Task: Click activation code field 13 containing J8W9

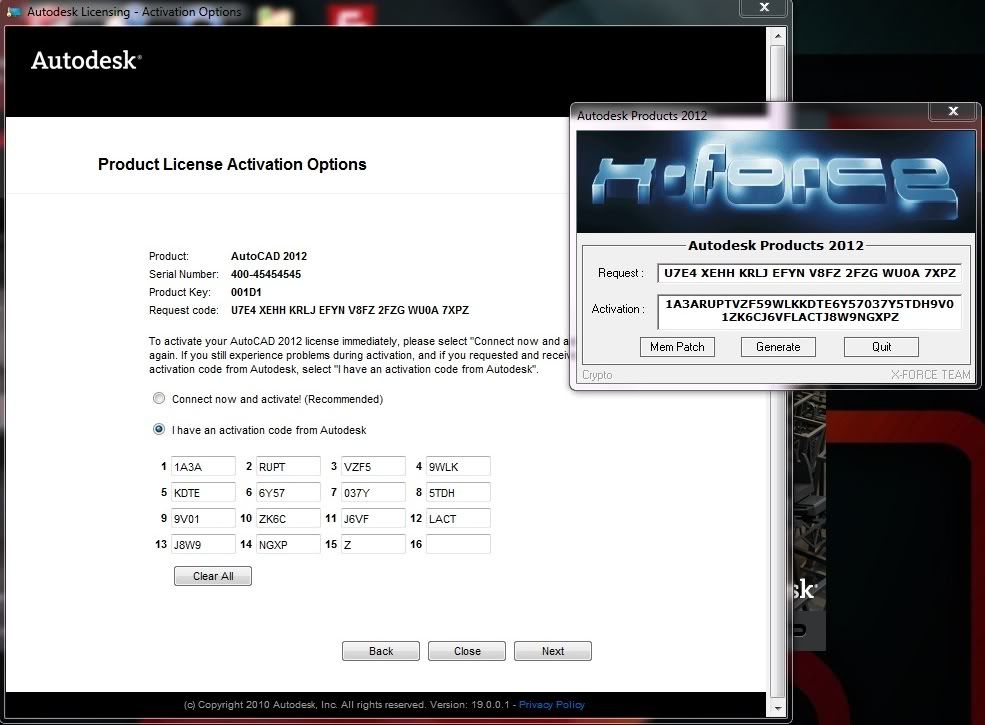Action: click(x=203, y=544)
